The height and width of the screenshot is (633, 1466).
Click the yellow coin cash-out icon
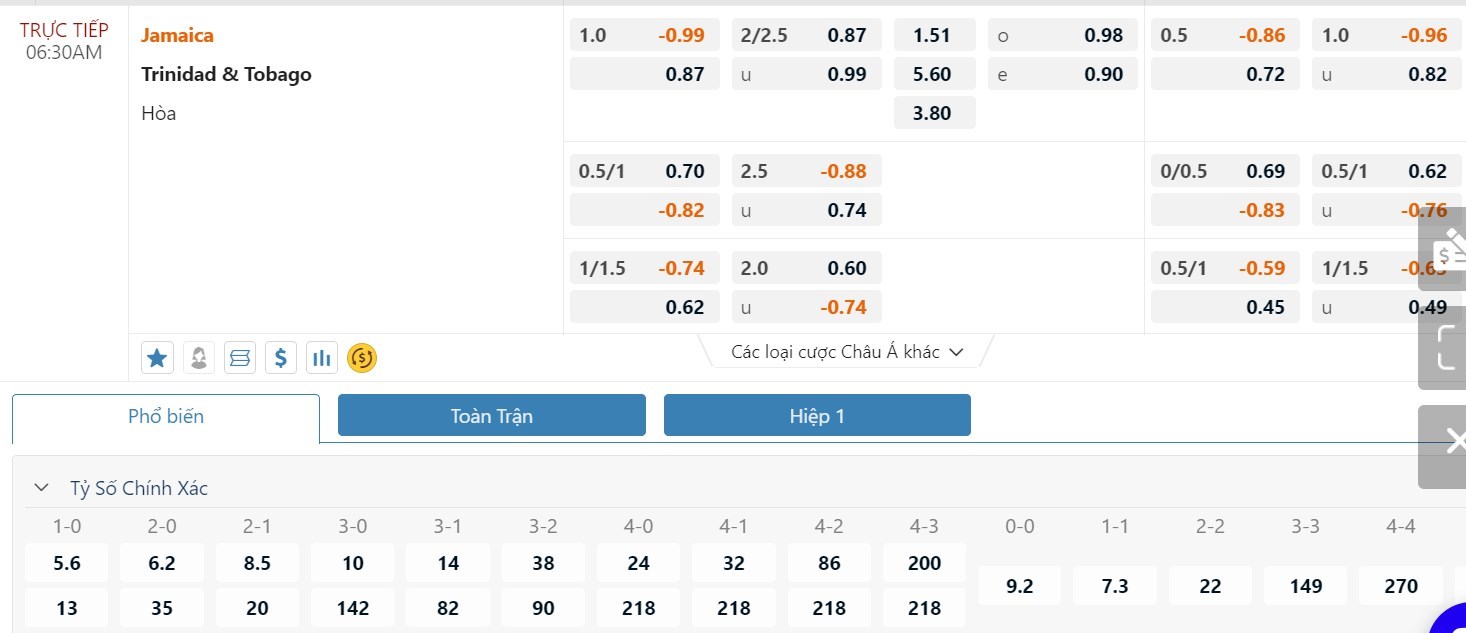(x=362, y=357)
